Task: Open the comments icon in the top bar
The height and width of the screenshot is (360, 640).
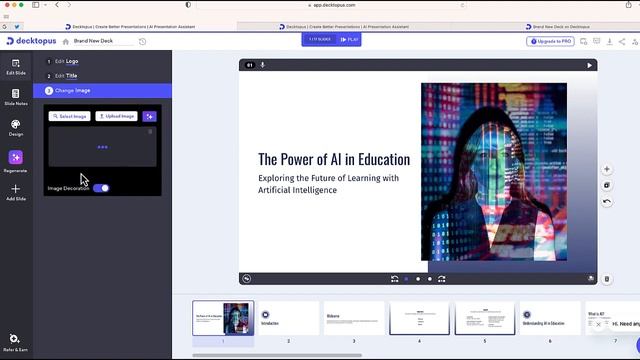Action: pos(596,41)
